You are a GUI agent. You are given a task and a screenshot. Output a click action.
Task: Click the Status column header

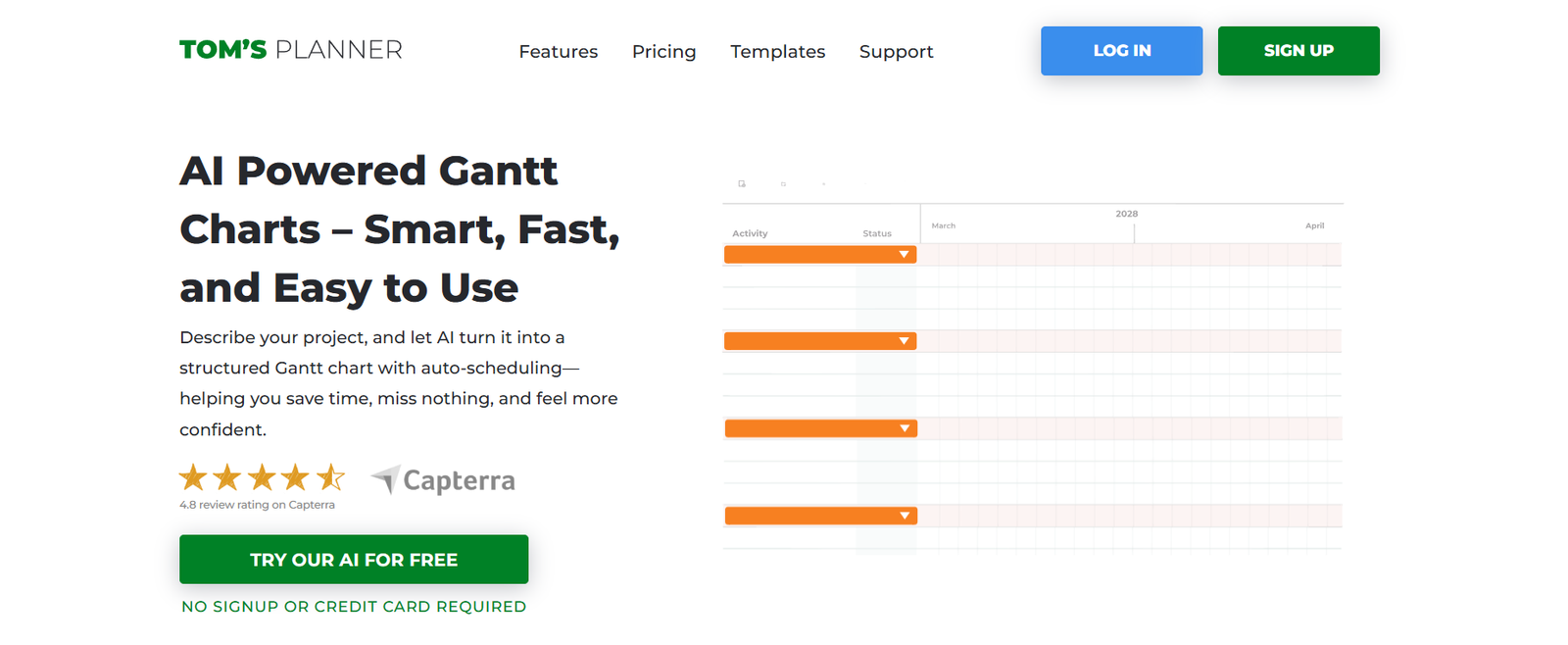point(877,233)
